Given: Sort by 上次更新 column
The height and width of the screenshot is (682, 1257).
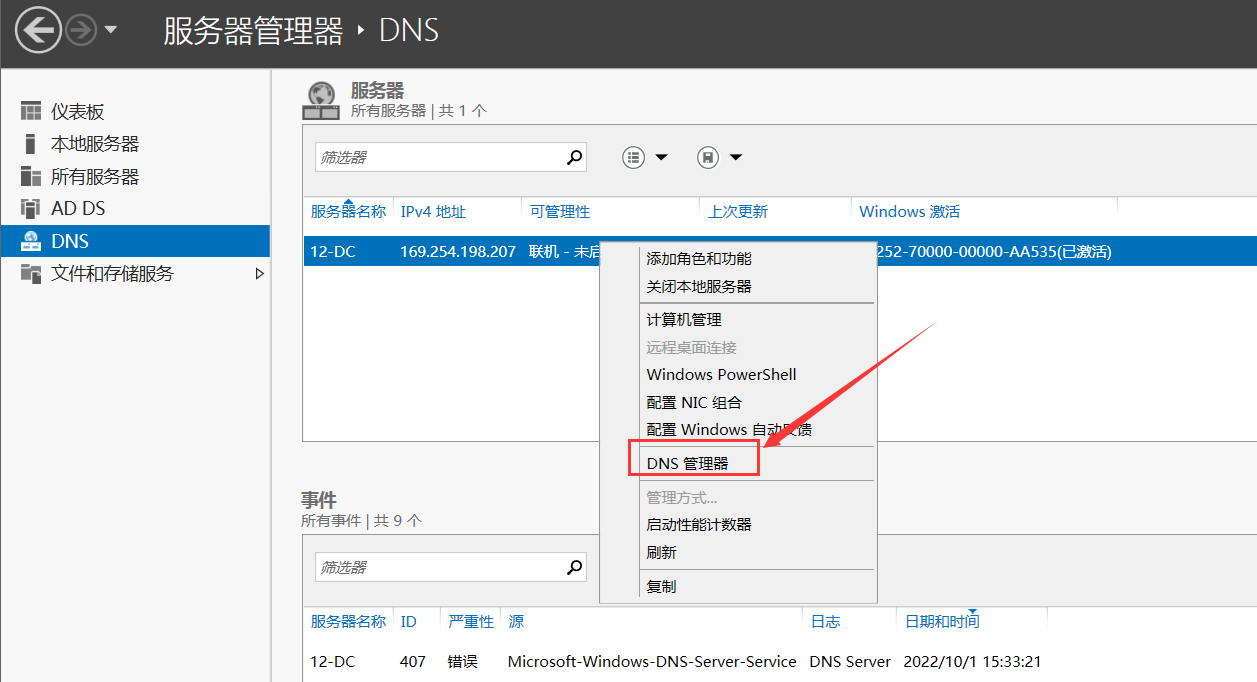Looking at the screenshot, I should pos(738,211).
